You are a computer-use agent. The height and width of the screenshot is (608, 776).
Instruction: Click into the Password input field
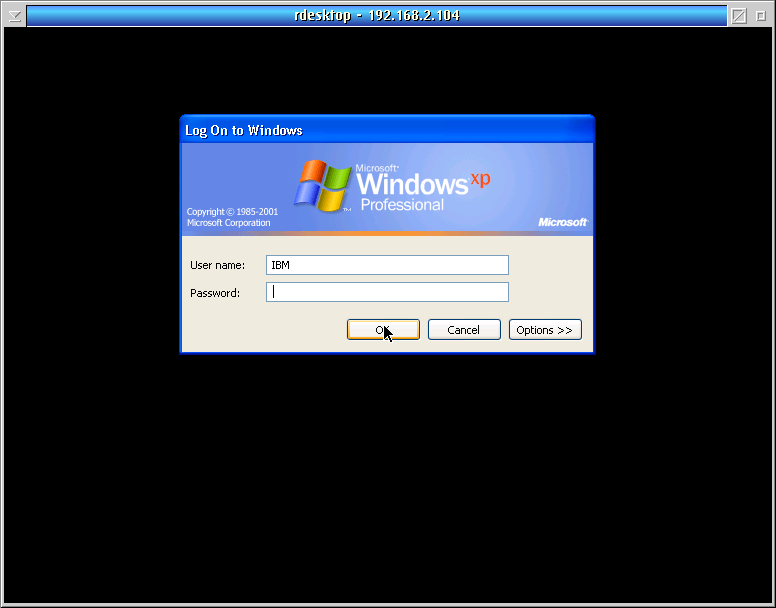(387, 292)
